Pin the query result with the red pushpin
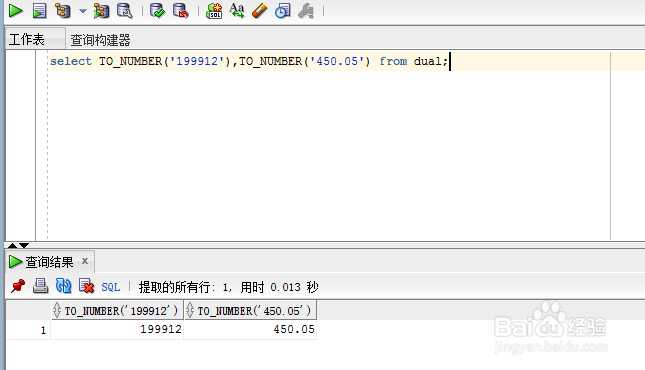The image size is (645, 370). (18, 286)
